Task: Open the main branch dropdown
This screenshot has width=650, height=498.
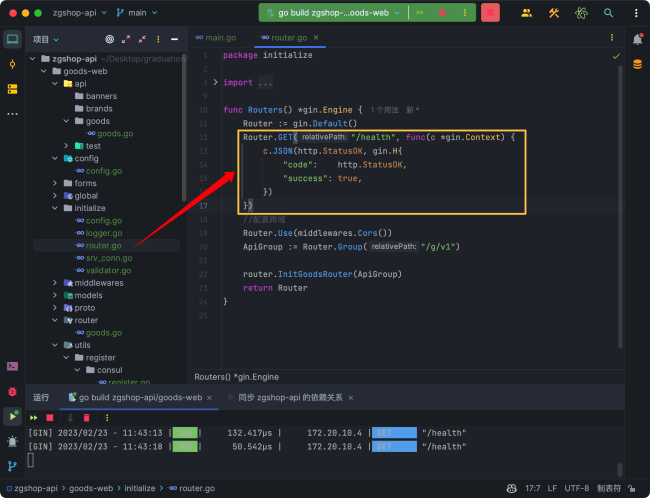Action: 138,13
